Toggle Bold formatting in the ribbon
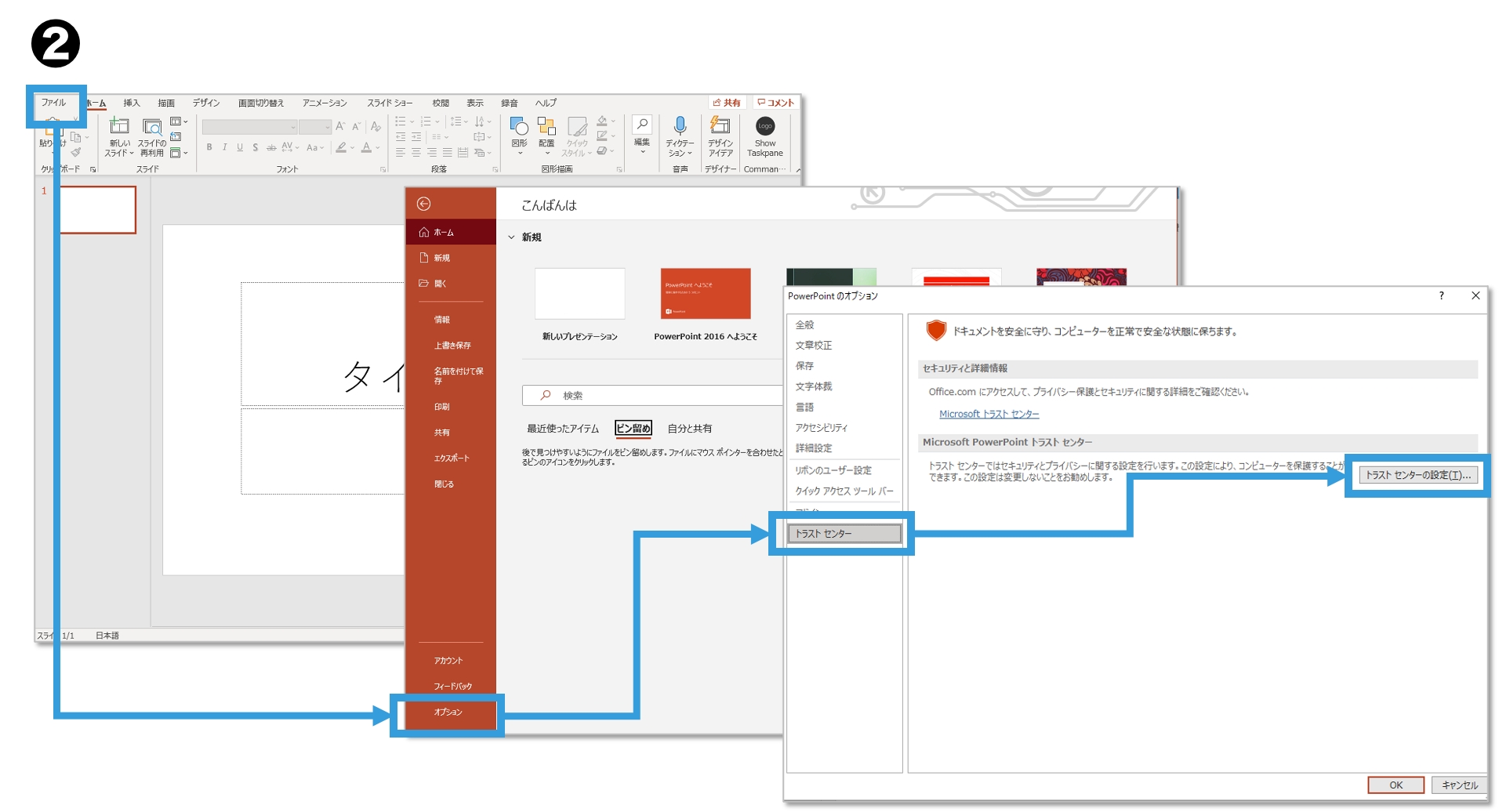1499x812 pixels. pos(209,147)
